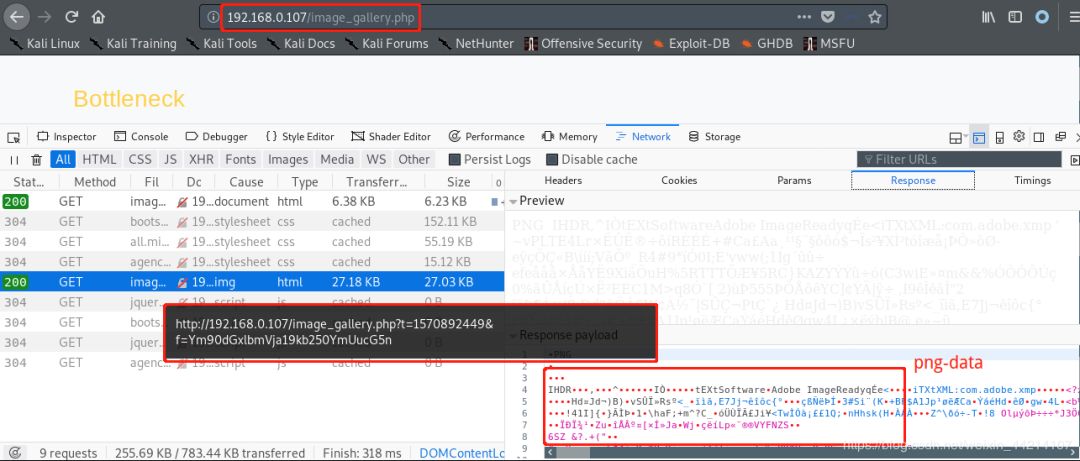Click the filter funnel icon in Filter URLs
Viewport: 1080px width, 461px height.
tap(869, 160)
